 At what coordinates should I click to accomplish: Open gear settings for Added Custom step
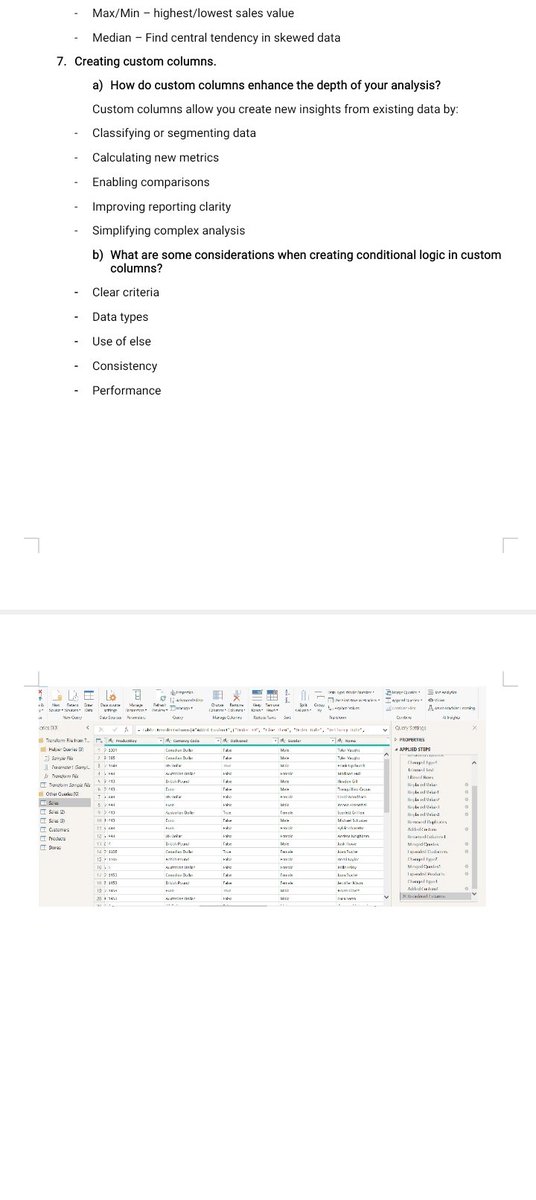[x=466, y=829]
